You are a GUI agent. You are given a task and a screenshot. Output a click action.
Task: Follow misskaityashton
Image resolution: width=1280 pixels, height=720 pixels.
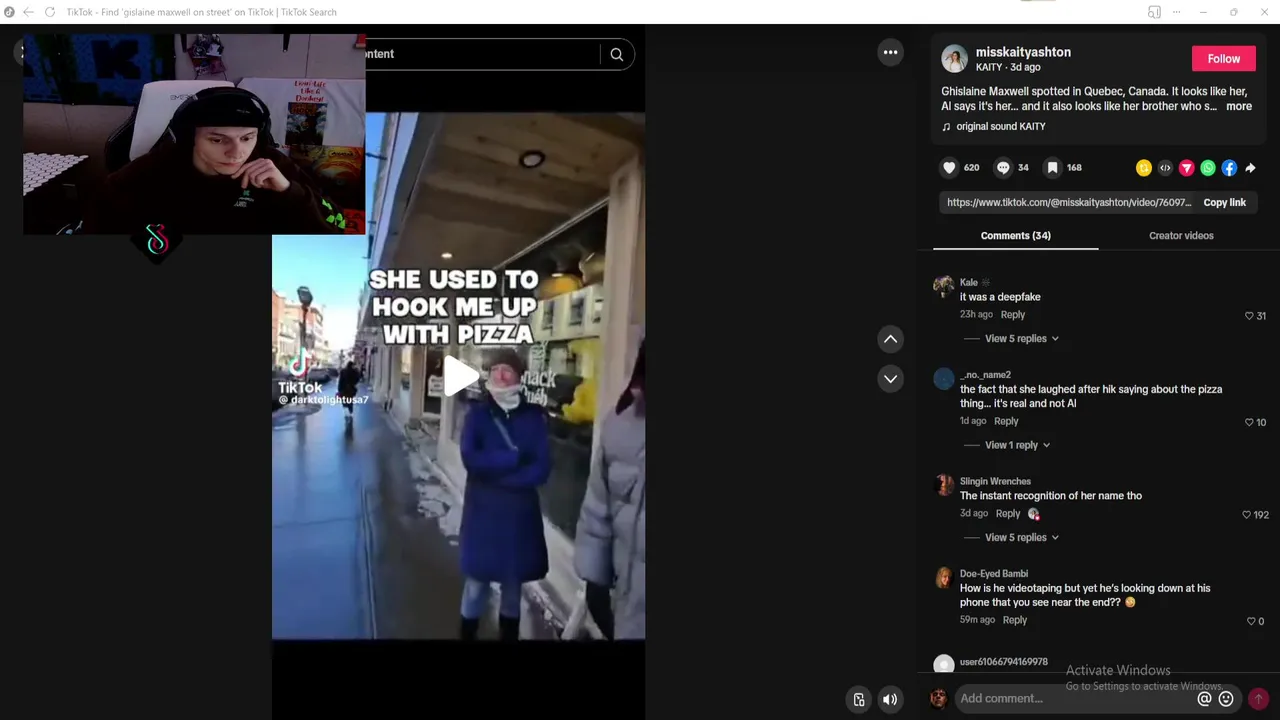[x=1223, y=59]
